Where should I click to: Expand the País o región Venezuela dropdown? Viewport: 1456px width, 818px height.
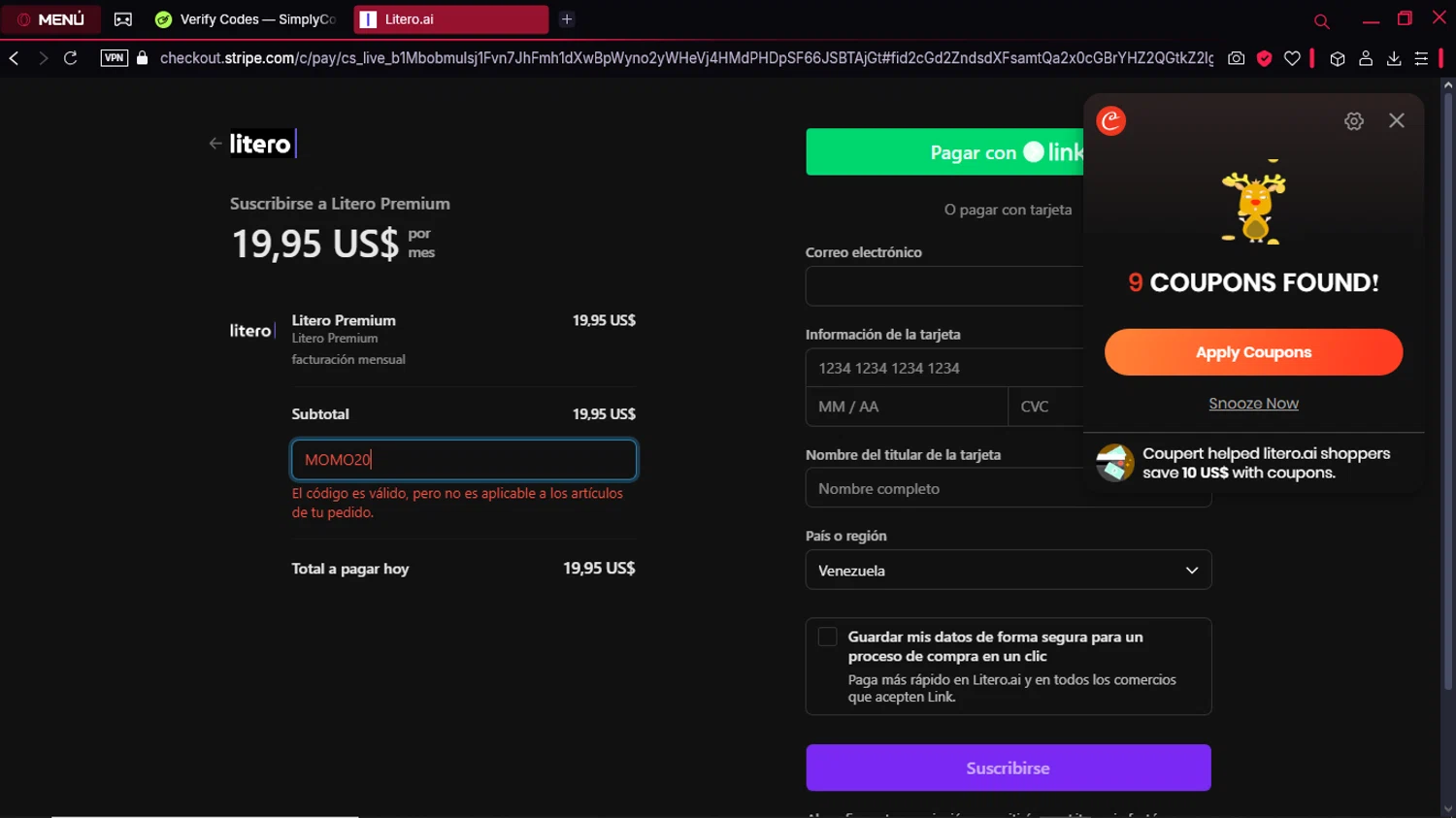1009,570
